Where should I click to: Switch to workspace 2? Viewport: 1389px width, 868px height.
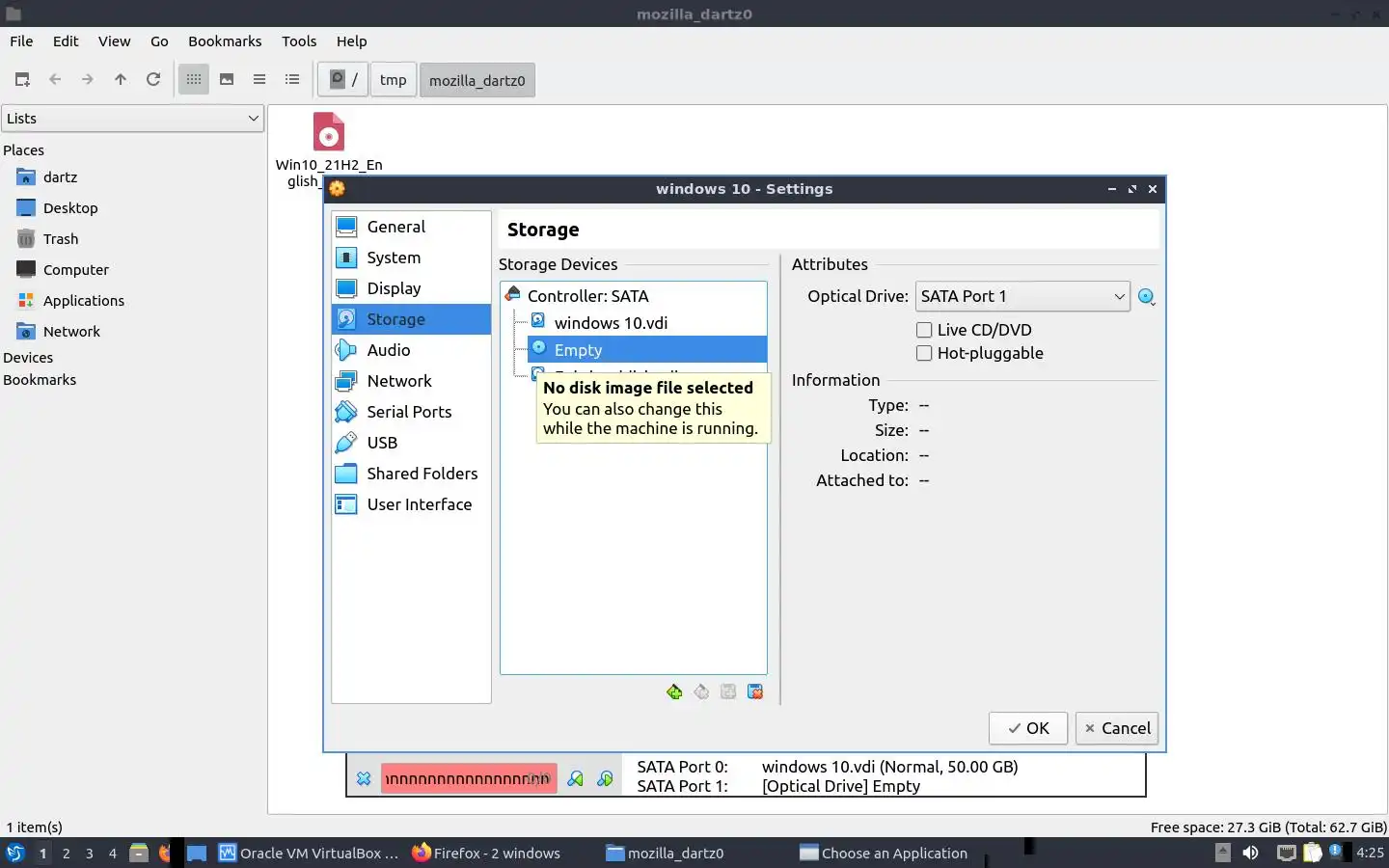[x=66, y=853]
